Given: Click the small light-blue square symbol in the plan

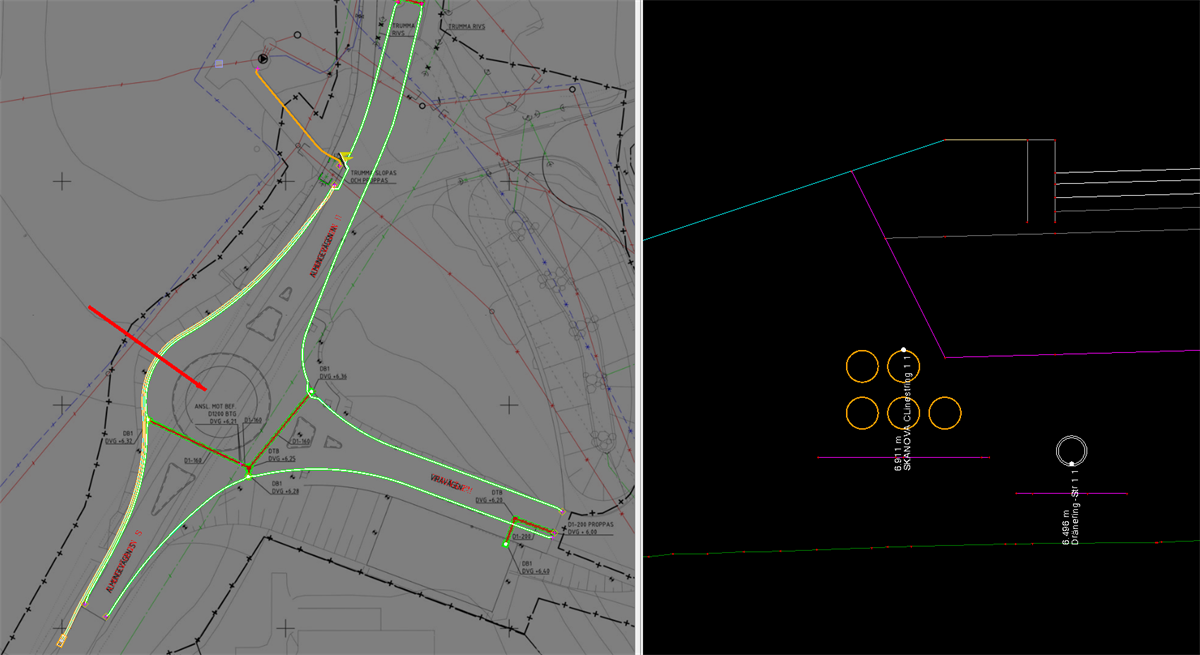Looking at the screenshot, I should 220,64.
